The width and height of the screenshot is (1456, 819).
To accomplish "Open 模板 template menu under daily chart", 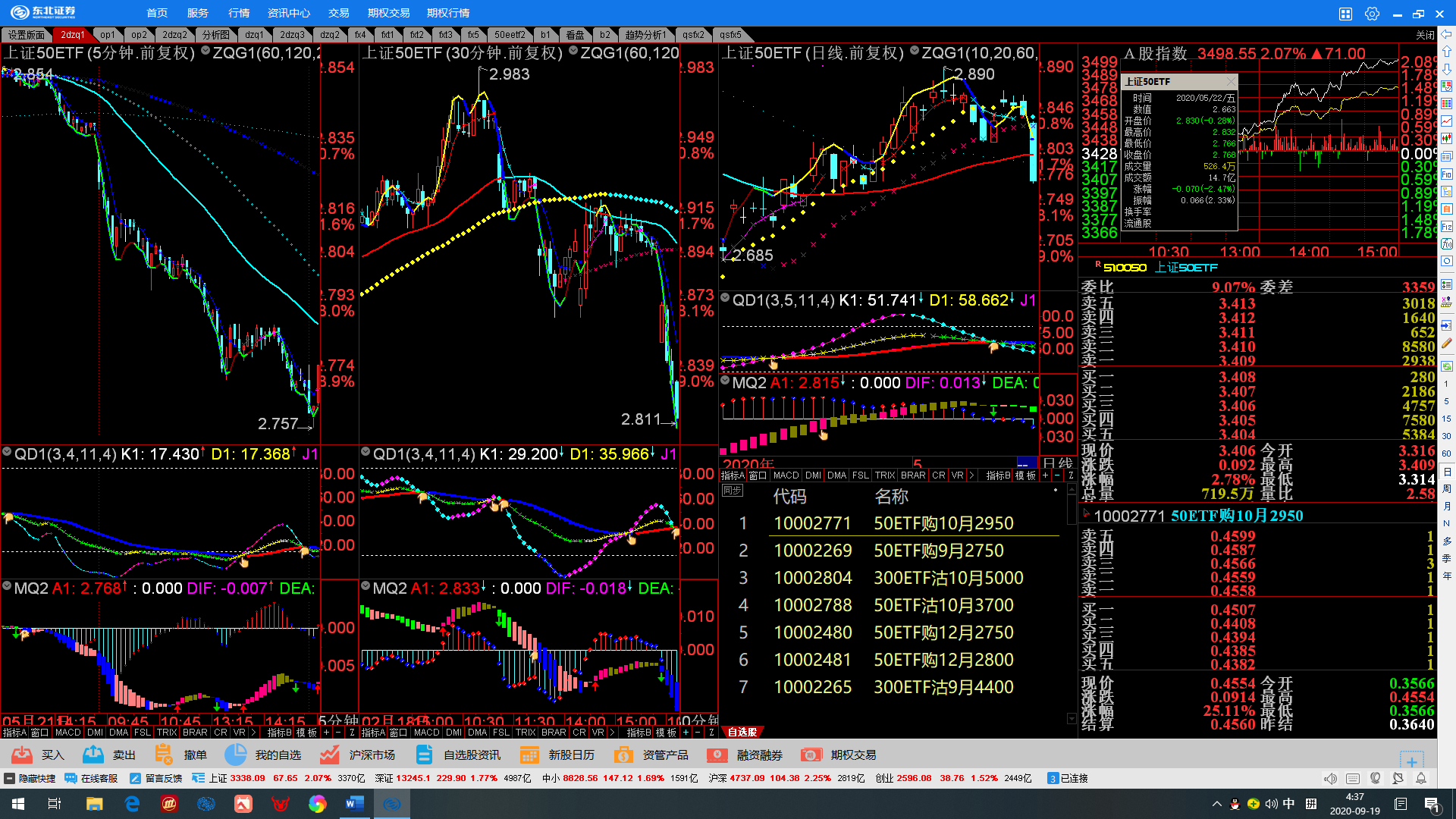I will pos(1025,475).
